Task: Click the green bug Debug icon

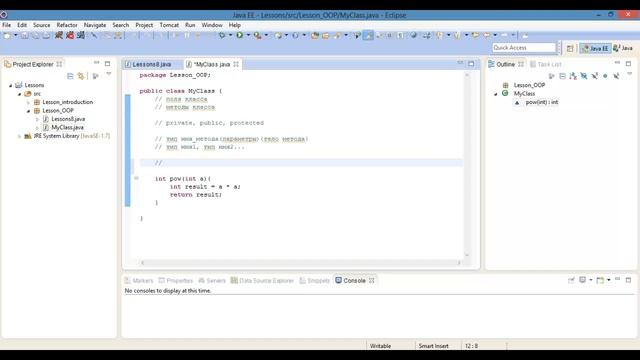Action: click(222, 36)
